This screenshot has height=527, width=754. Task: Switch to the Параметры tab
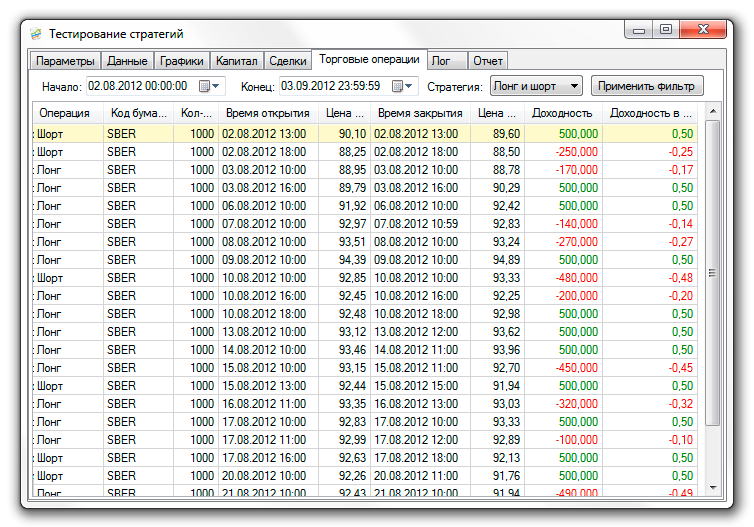(x=65, y=61)
